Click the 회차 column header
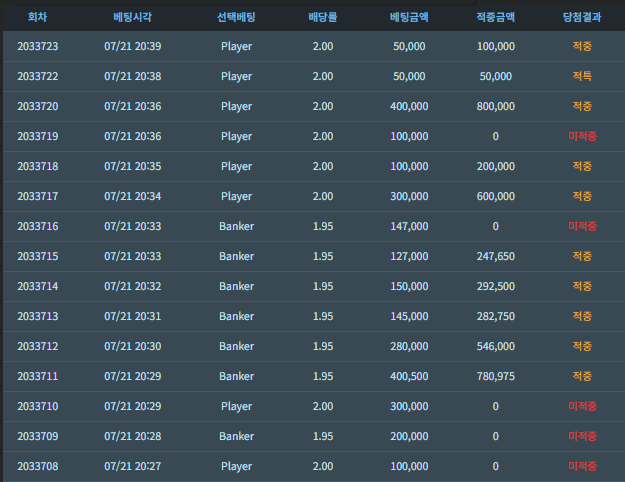The image size is (625, 482). pyautogui.click(x=37, y=17)
